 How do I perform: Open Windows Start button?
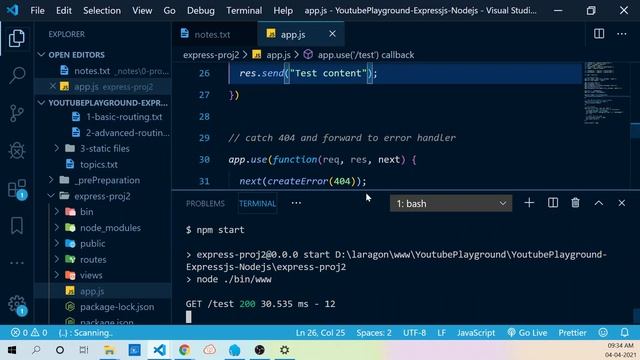pos(12,350)
